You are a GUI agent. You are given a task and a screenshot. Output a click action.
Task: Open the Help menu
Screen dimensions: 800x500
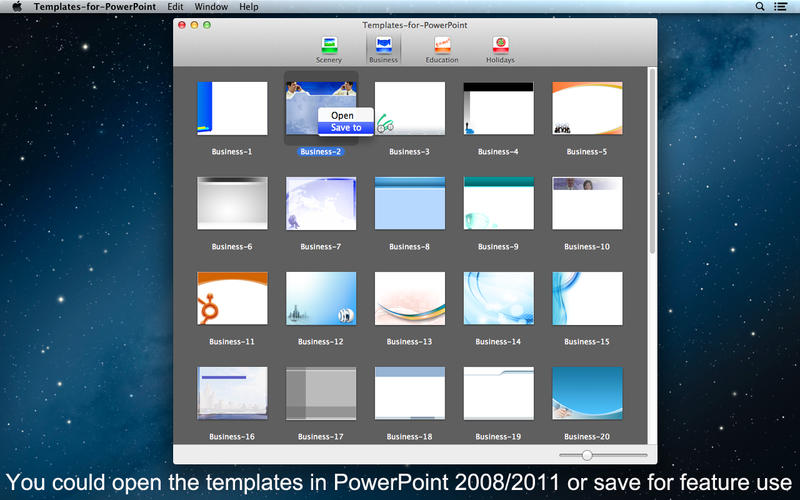[x=249, y=7]
